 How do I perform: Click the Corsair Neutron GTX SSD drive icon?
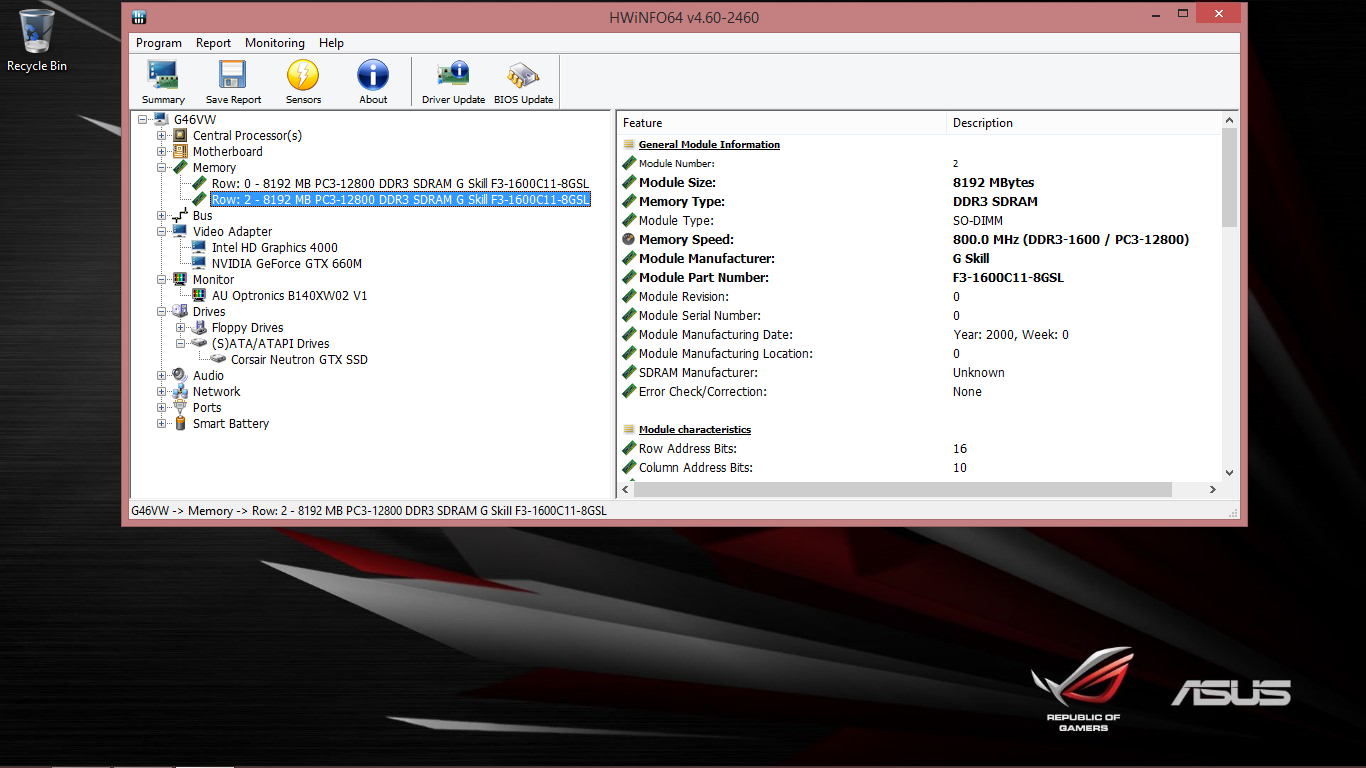tap(218, 359)
